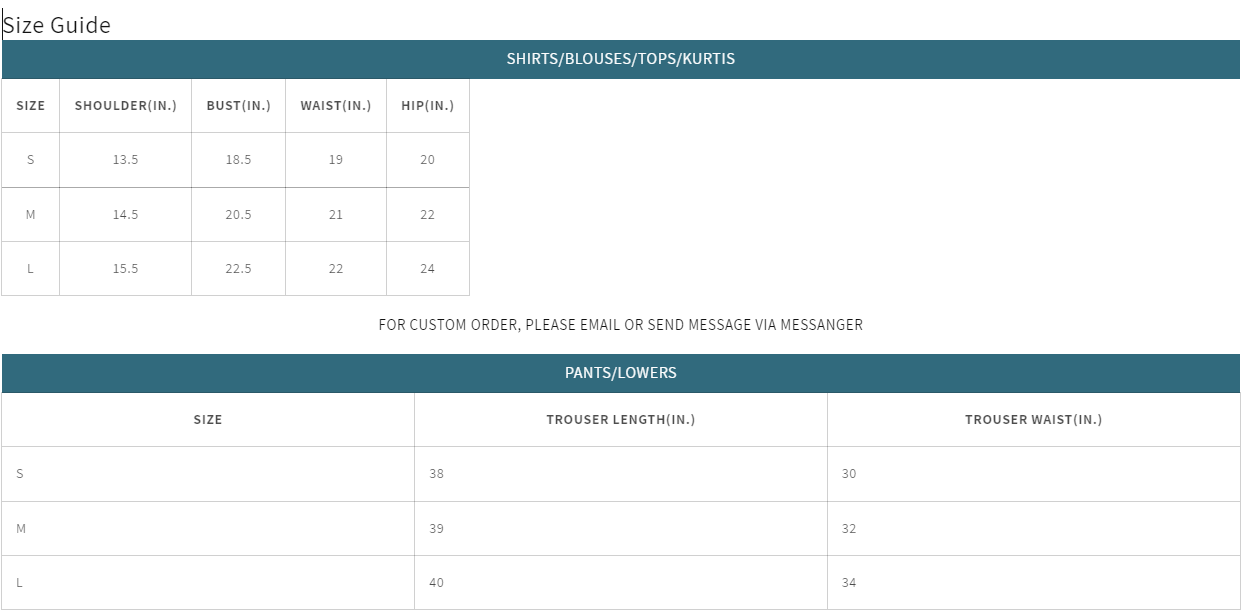The width and height of the screenshot is (1244, 616).
Task: Select the TROUSER LENGTH(IN.) column header
Action: (x=620, y=420)
